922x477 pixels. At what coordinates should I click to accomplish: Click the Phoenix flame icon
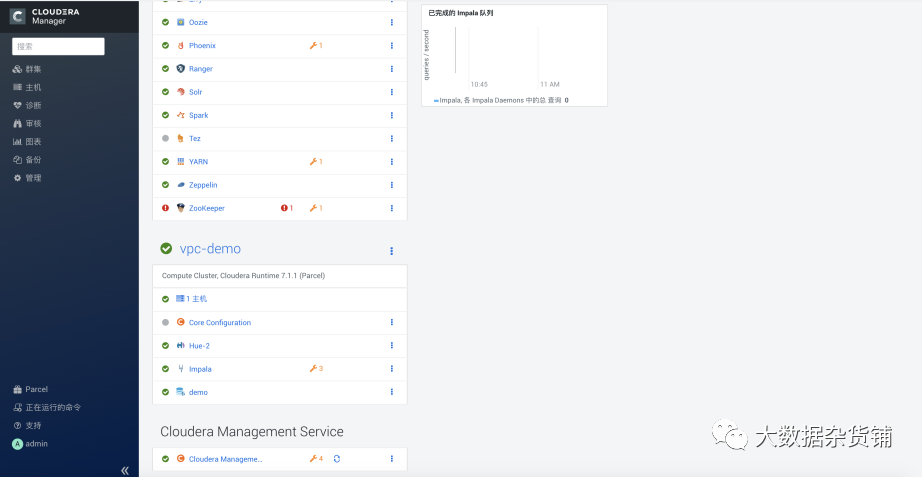[181, 45]
